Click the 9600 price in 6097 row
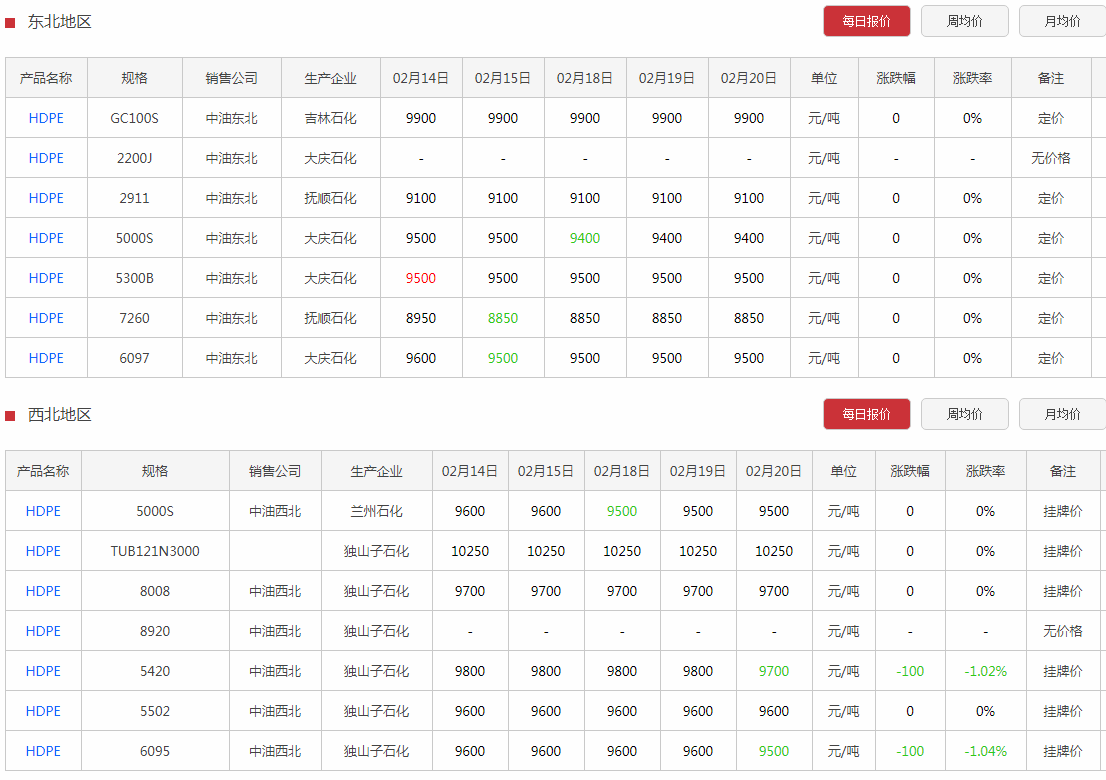Image resolution: width=1106 pixels, height=780 pixels. click(420, 358)
